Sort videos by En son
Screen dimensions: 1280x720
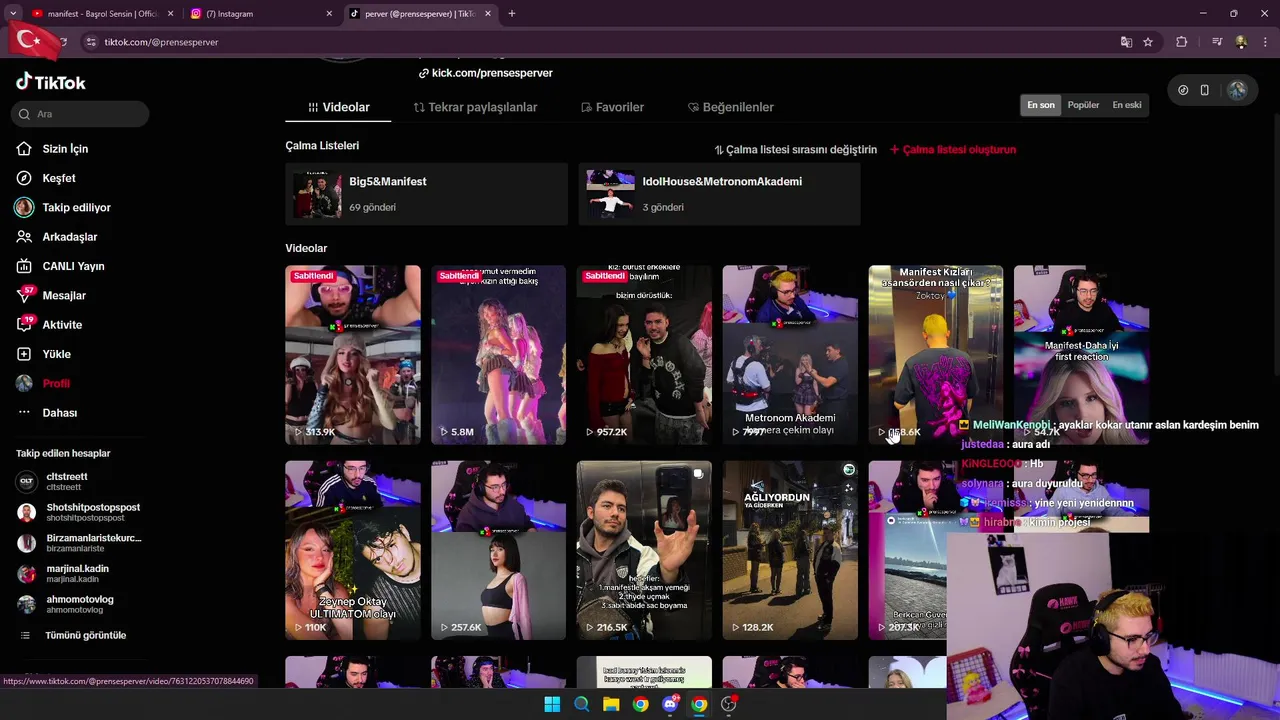[x=1040, y=105]
